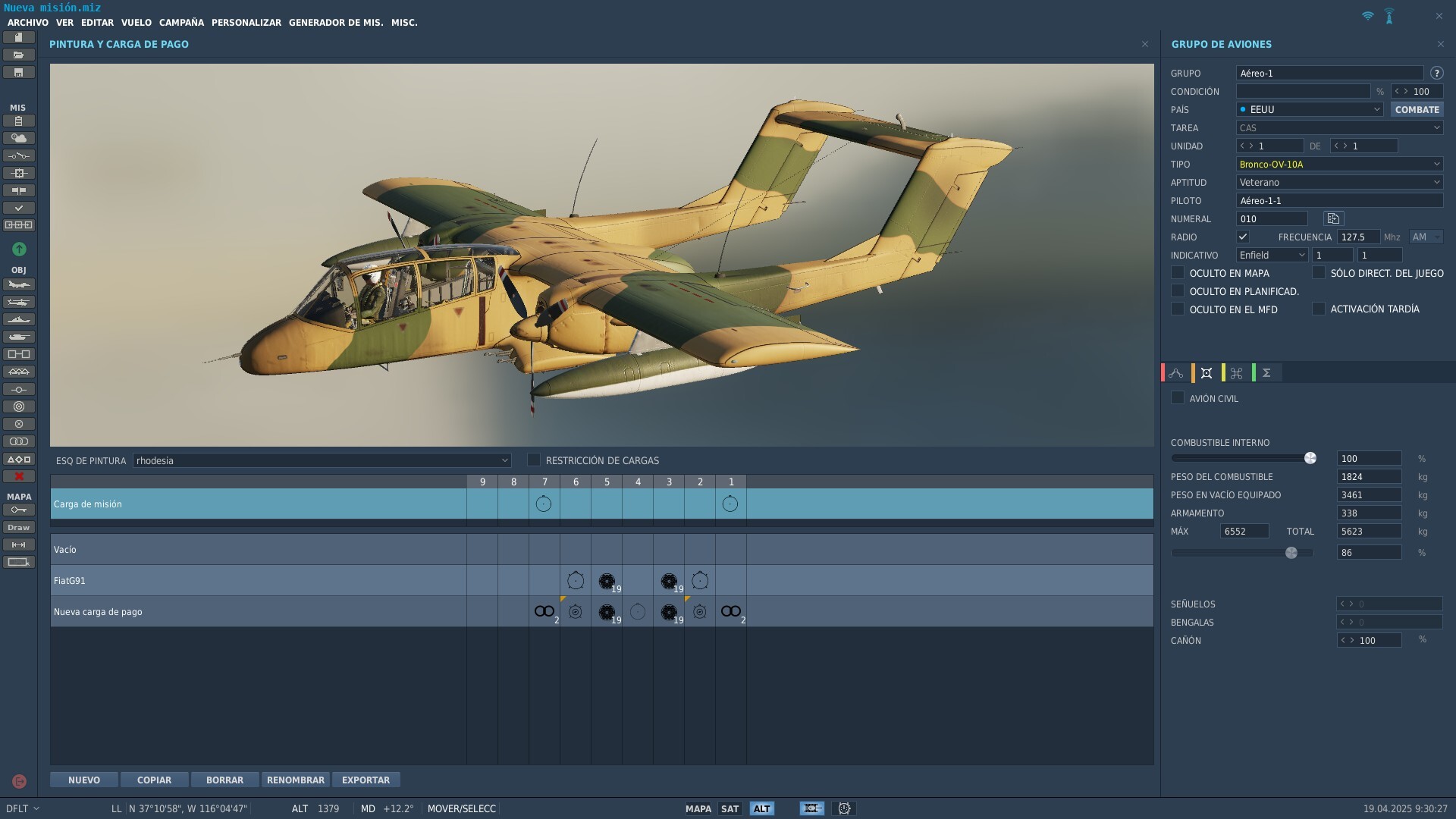Click the new mission file icon
The height and width of the screenshot is (819, 1456).
(19, 37)
